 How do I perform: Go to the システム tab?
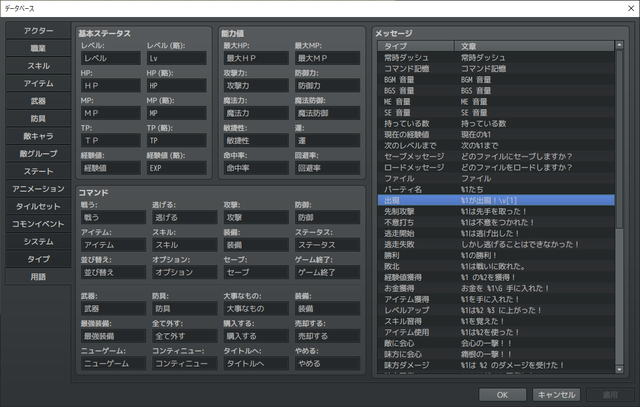[38, 242]
